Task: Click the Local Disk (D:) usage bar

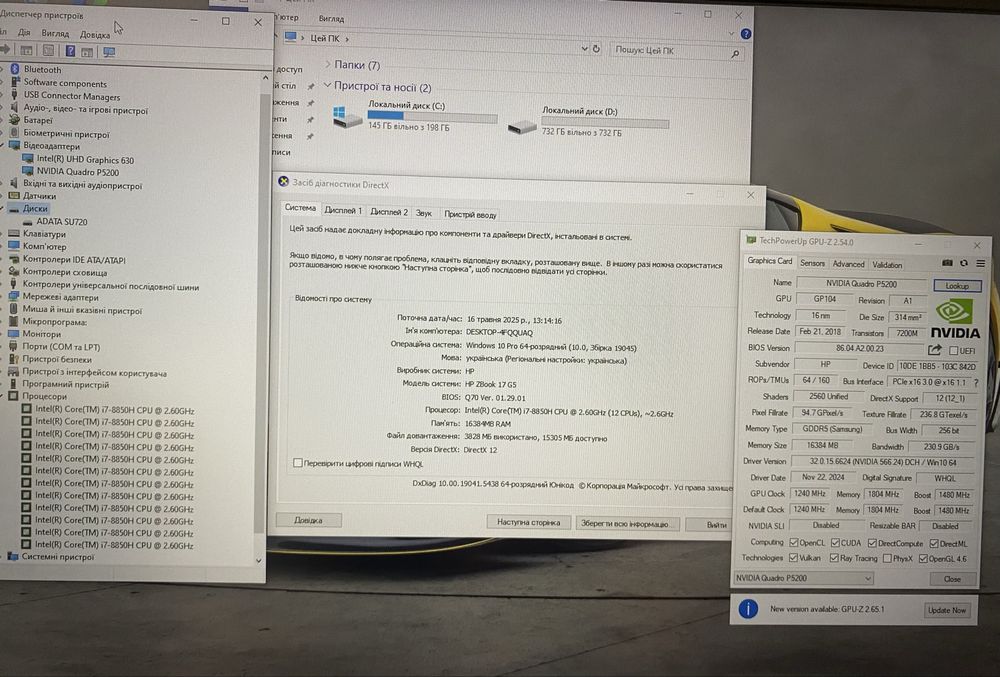Action: [605, 123]
